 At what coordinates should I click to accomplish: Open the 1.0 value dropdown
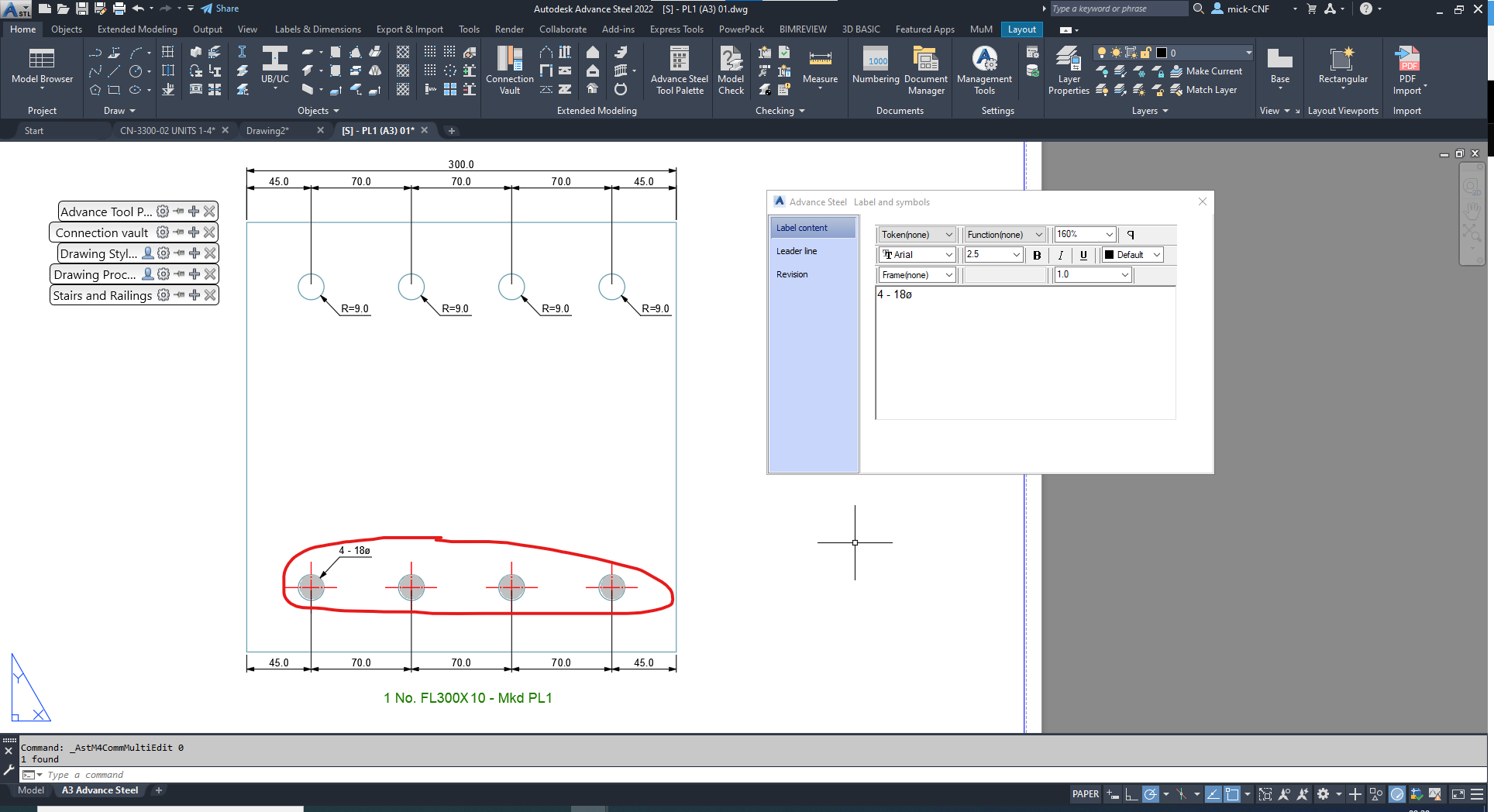coord(1093,275)
